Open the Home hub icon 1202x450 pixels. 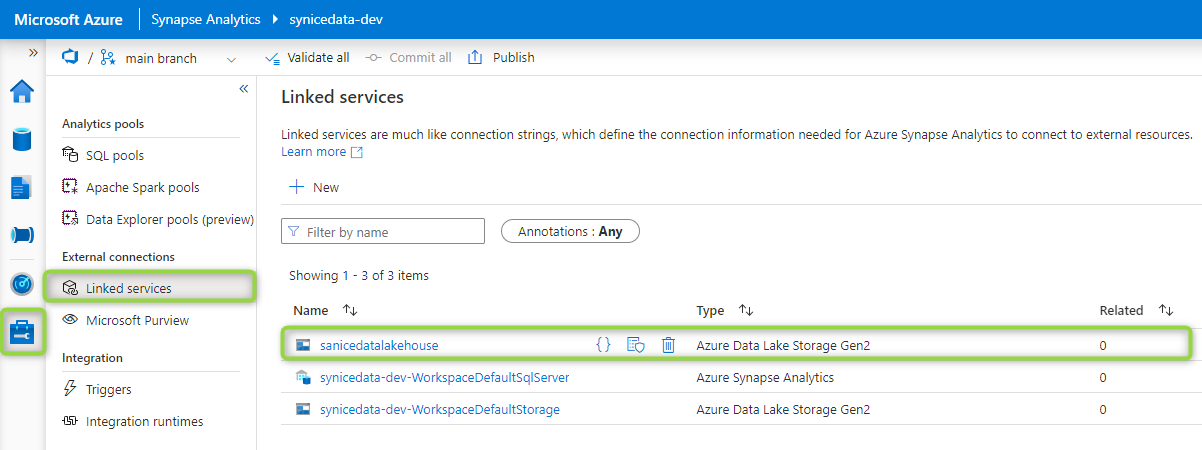pos(22,92)
